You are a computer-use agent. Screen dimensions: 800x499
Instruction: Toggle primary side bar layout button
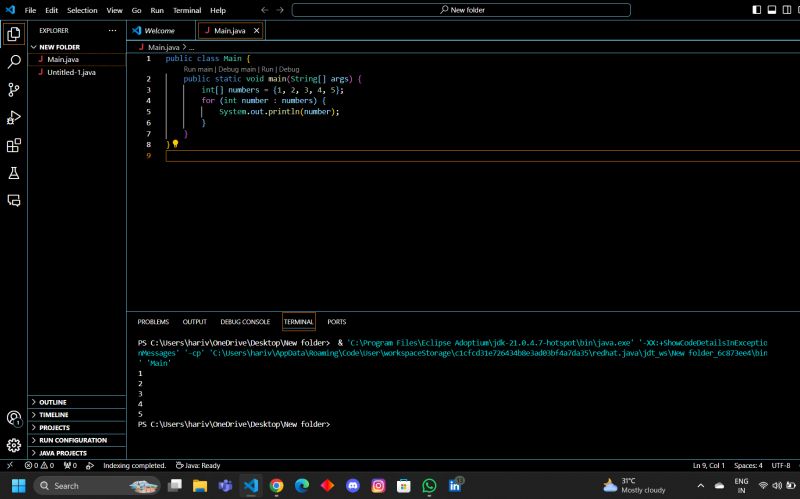click(756, 10)
